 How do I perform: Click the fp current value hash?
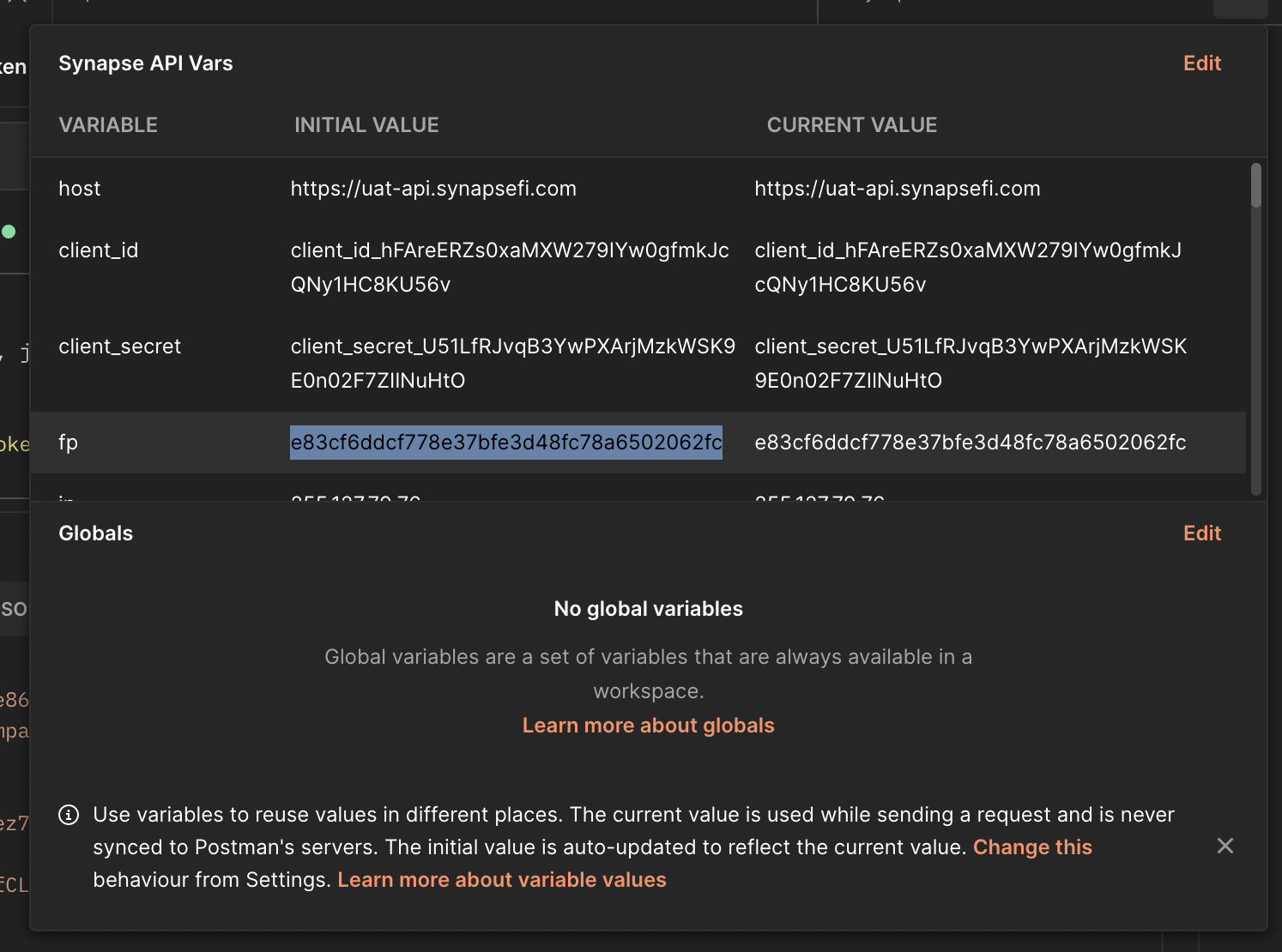click(x=971, y=443)
